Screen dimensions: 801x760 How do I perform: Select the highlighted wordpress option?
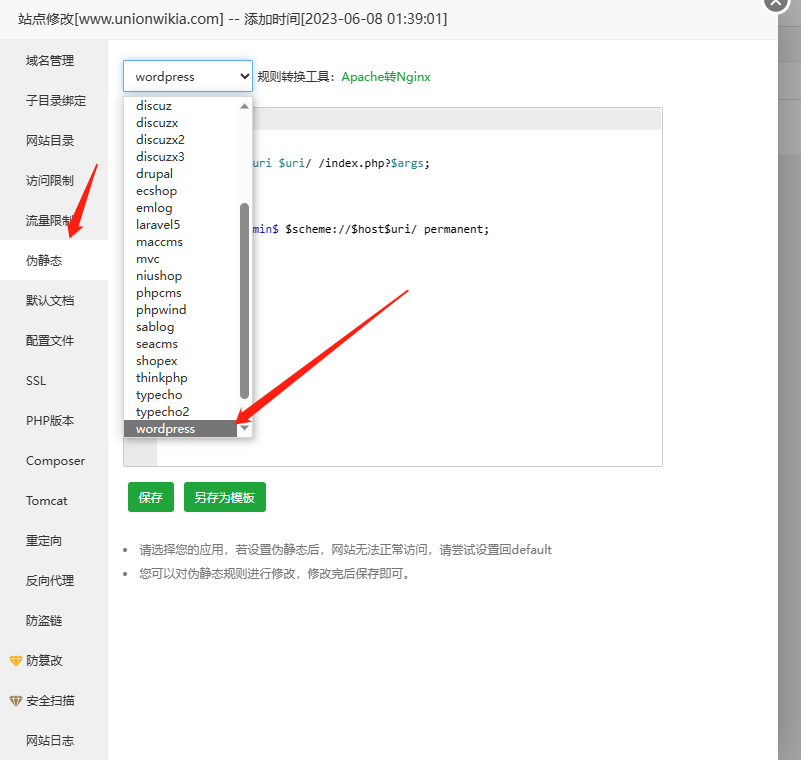point(181,429)
